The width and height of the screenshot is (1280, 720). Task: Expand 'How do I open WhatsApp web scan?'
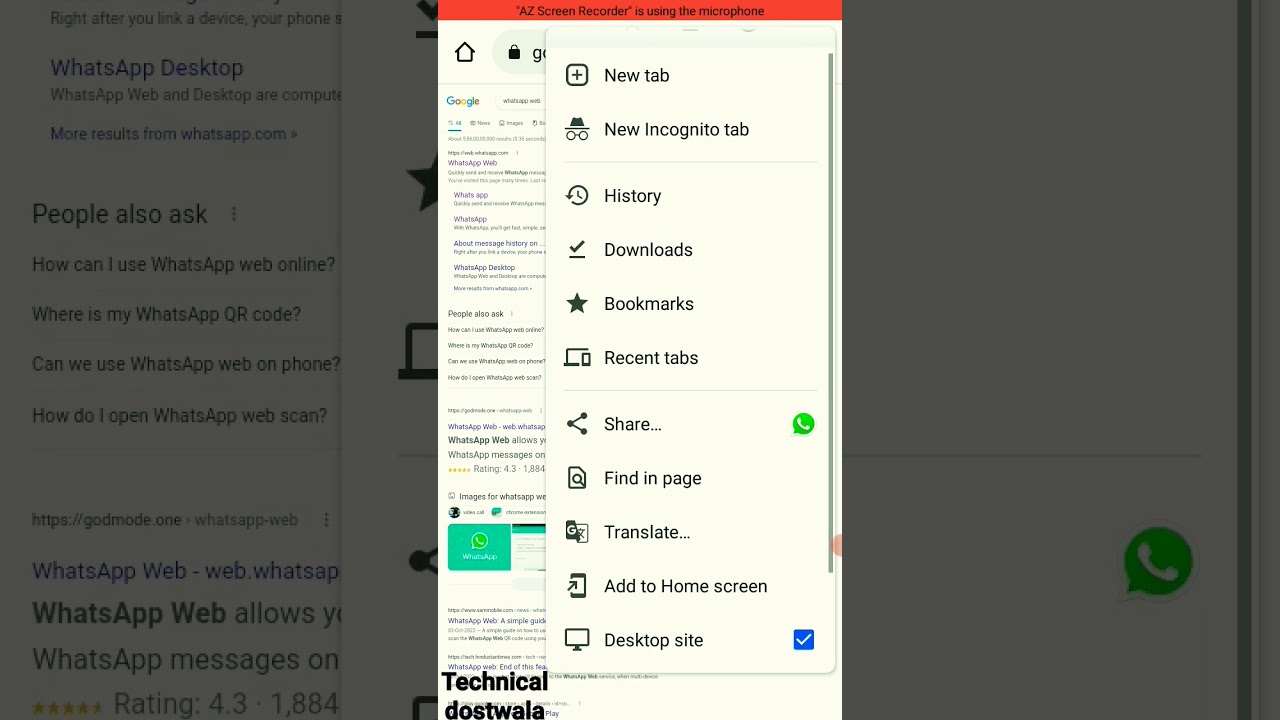pyautogui.click(x=494, y=378)
